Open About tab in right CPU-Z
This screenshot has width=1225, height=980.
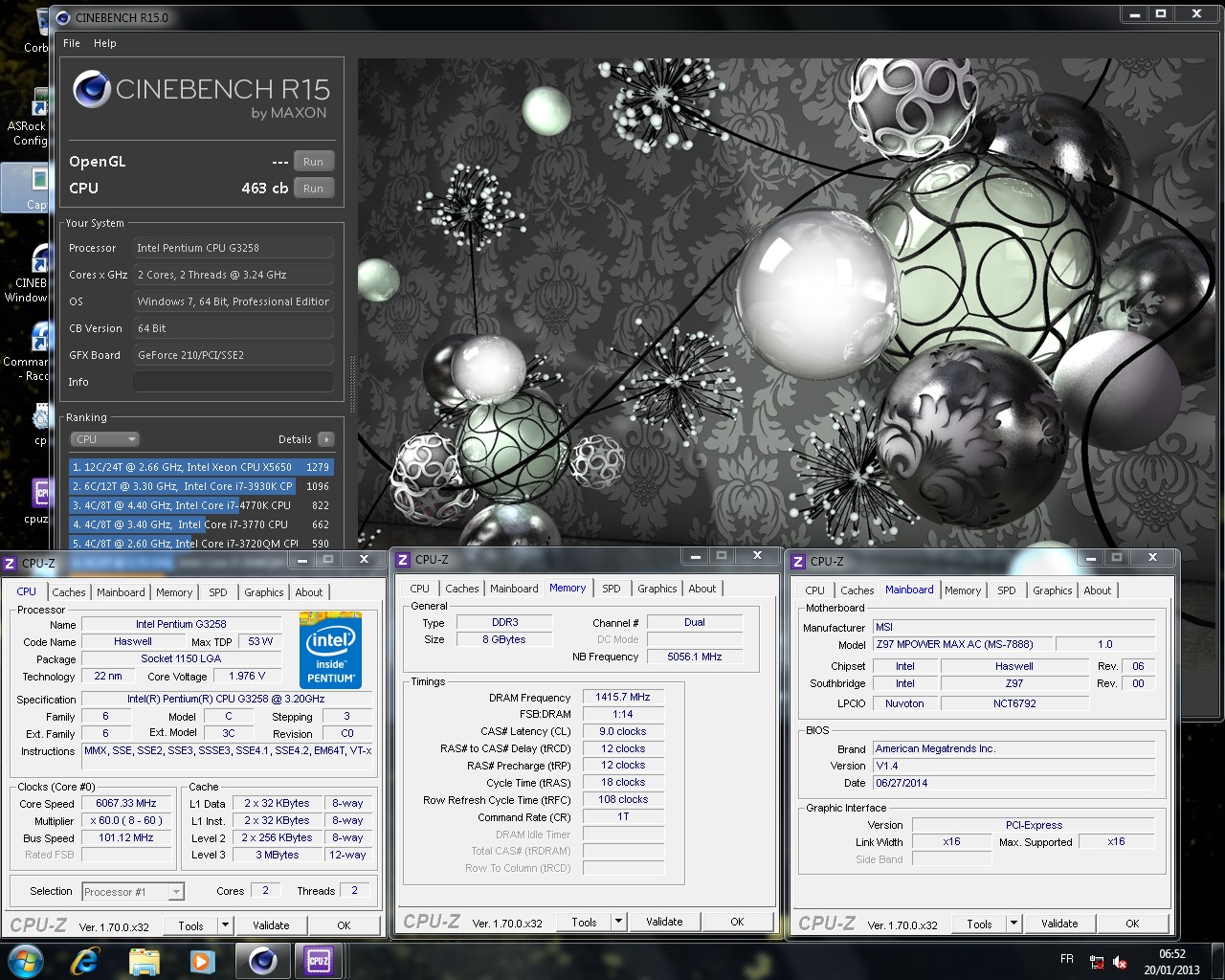click(x=1098, y=590)
